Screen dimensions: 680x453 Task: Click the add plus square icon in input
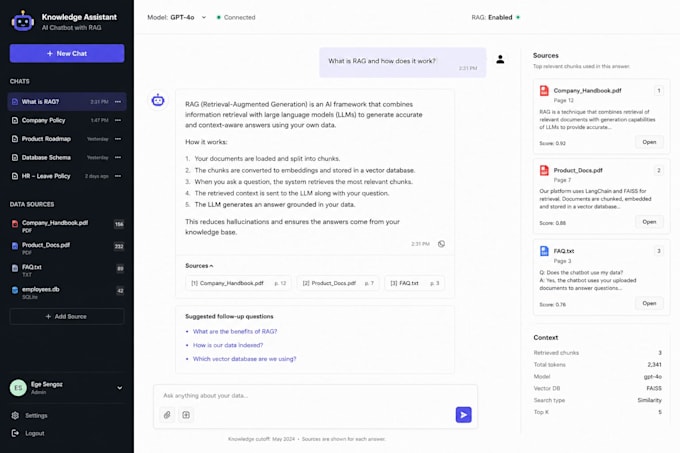pos(186,415)
